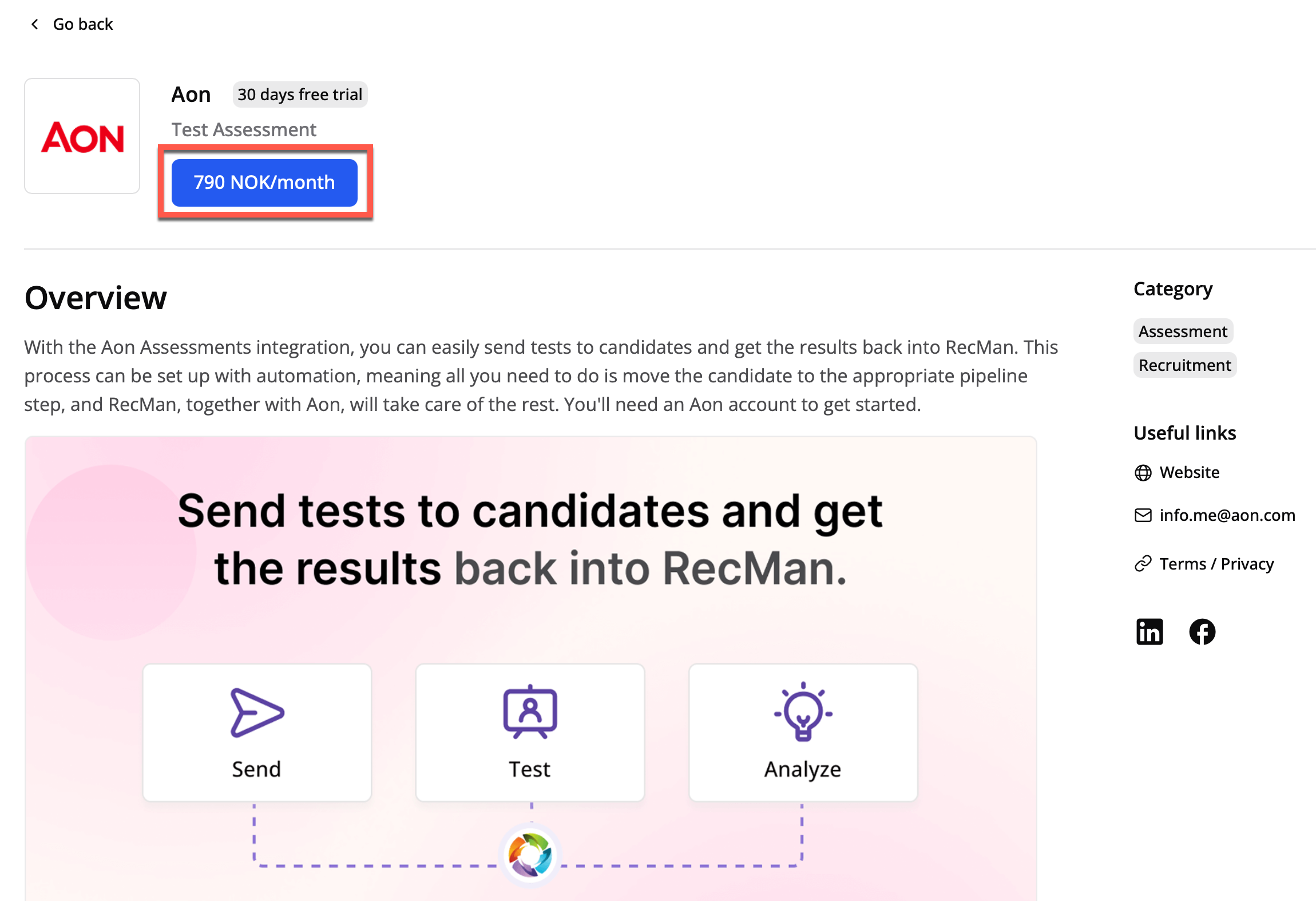The height and width of the screenshot is (901, 1316).
Task: Click the back chevron arrow icon
Action: 35,24
